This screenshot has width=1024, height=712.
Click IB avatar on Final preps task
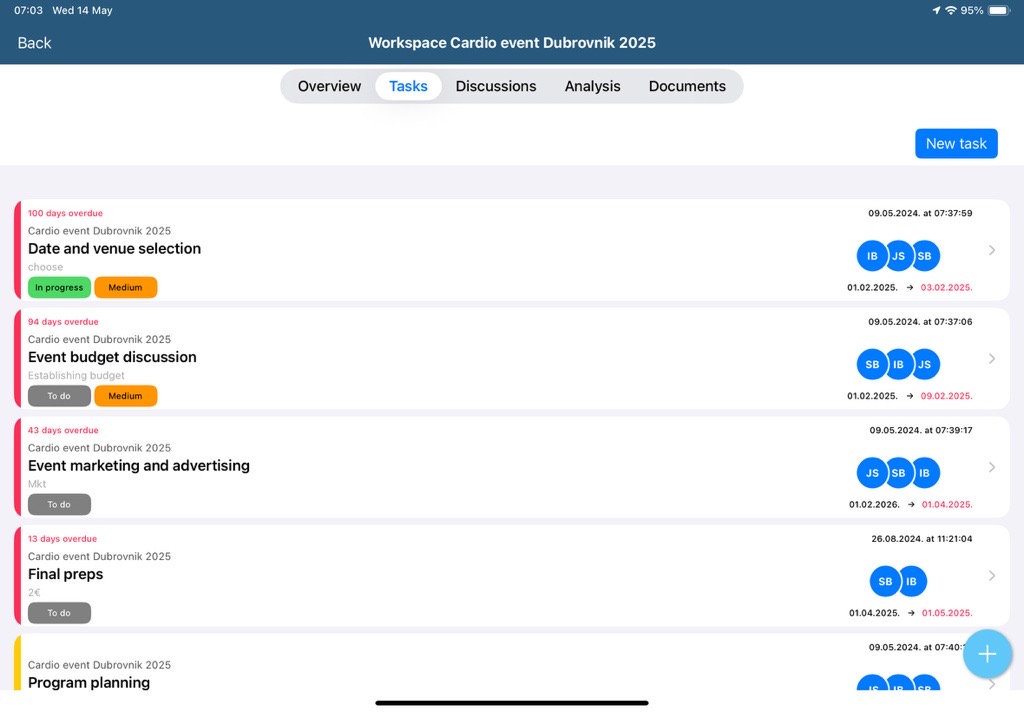(912, 582)
